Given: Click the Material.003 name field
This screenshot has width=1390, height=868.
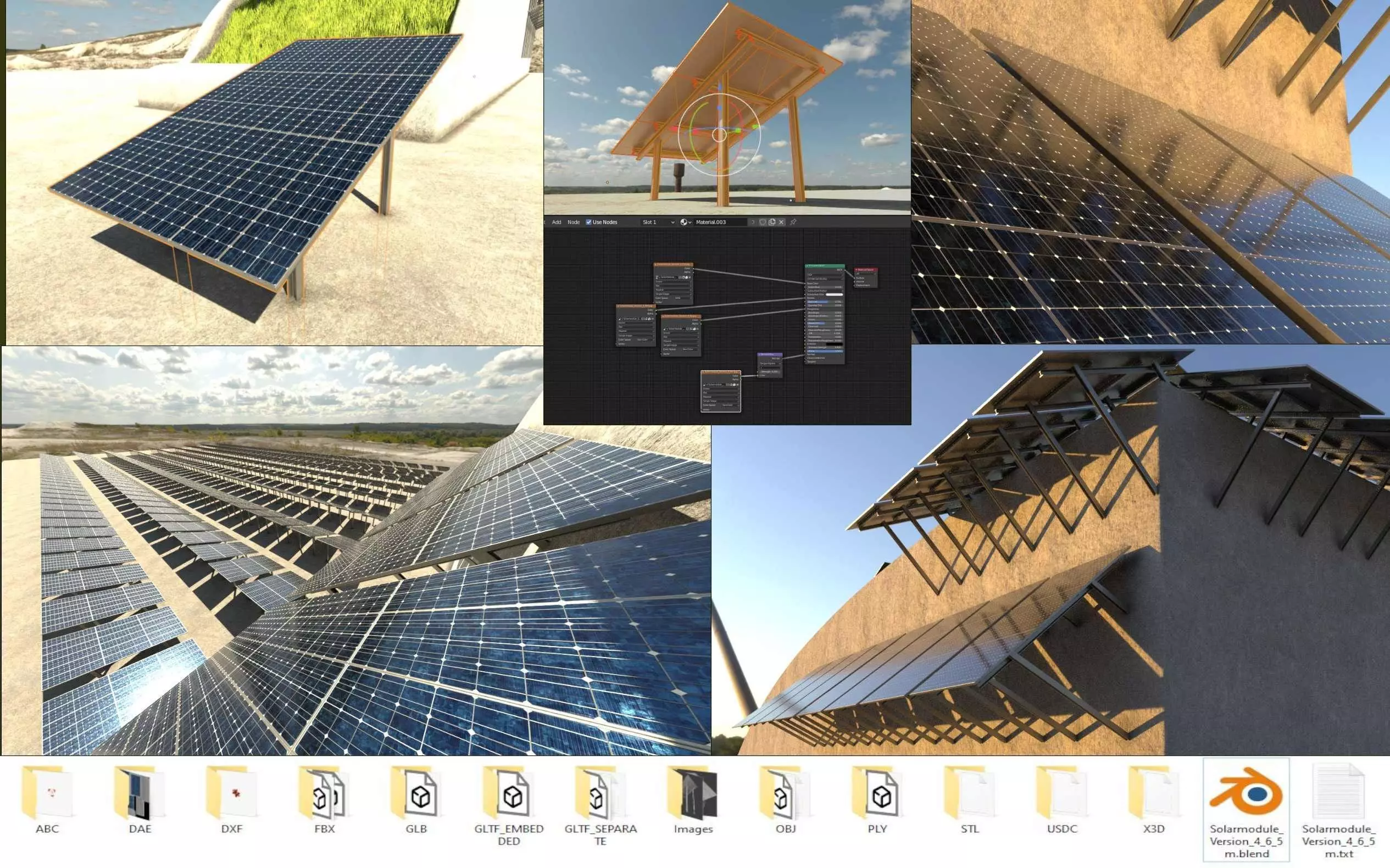Looking at the screenshot, I should coord(721,222).
